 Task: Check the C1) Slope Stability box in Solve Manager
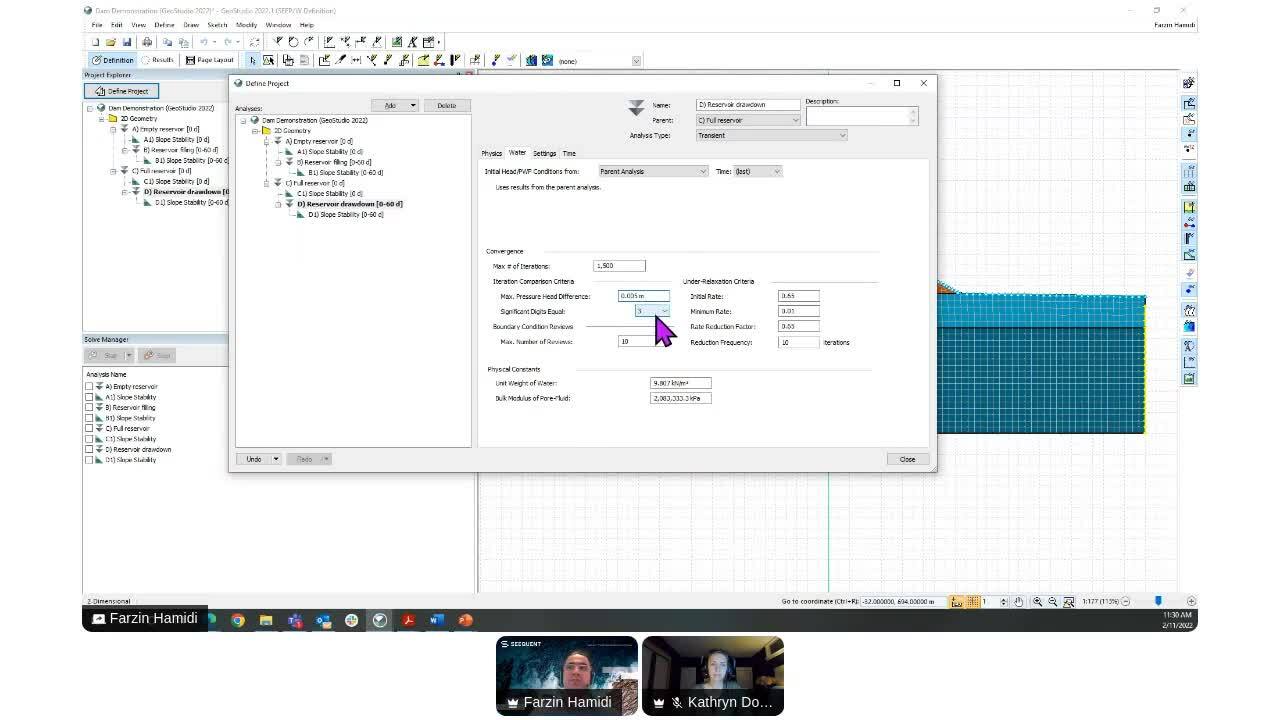click(x=89, y=439)
